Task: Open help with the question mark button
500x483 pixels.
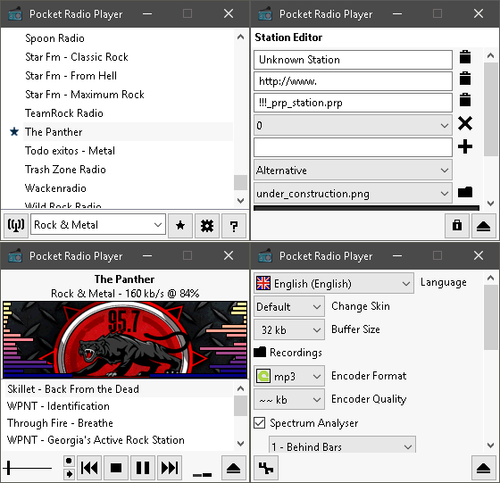Action: click(x=234, y=226)
